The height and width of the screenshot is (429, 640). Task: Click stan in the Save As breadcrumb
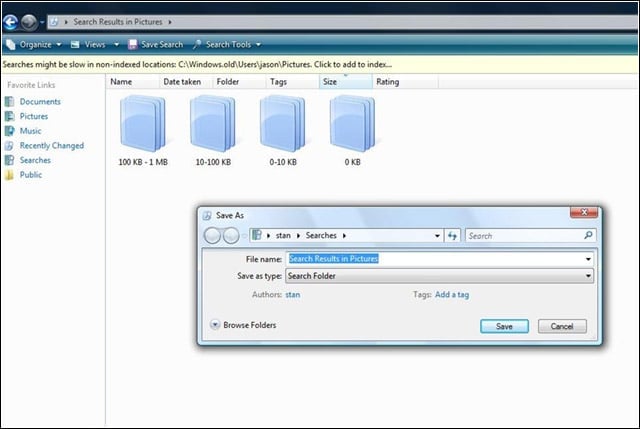click(x=283, y=236)
